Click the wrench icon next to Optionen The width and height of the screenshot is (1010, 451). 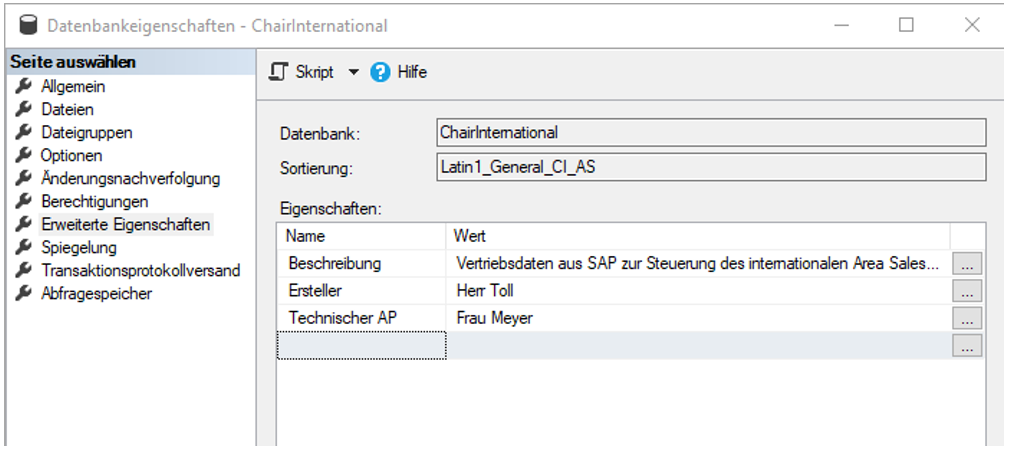point(23,155)
